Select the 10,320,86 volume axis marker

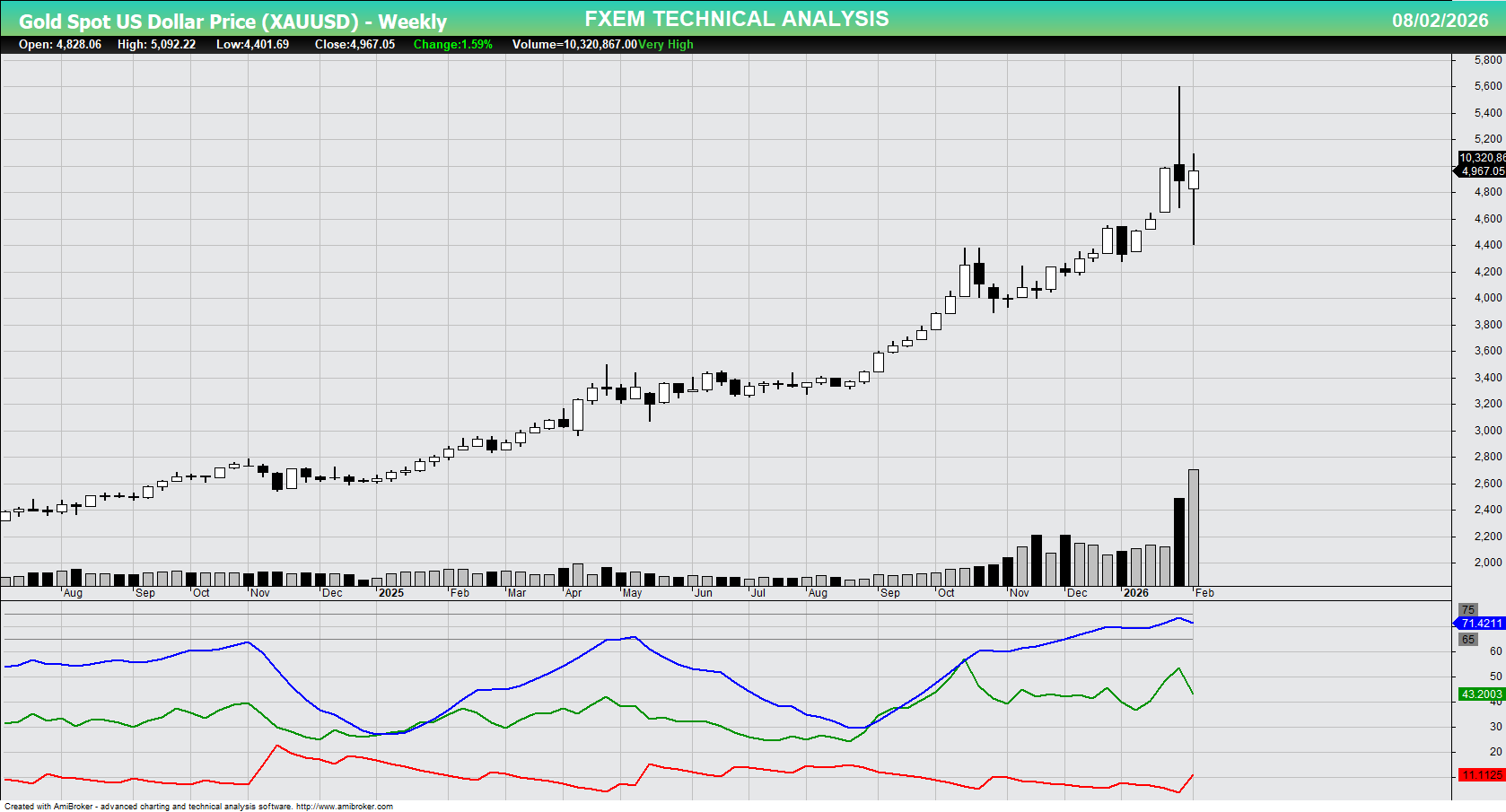tap(1482, 157)
